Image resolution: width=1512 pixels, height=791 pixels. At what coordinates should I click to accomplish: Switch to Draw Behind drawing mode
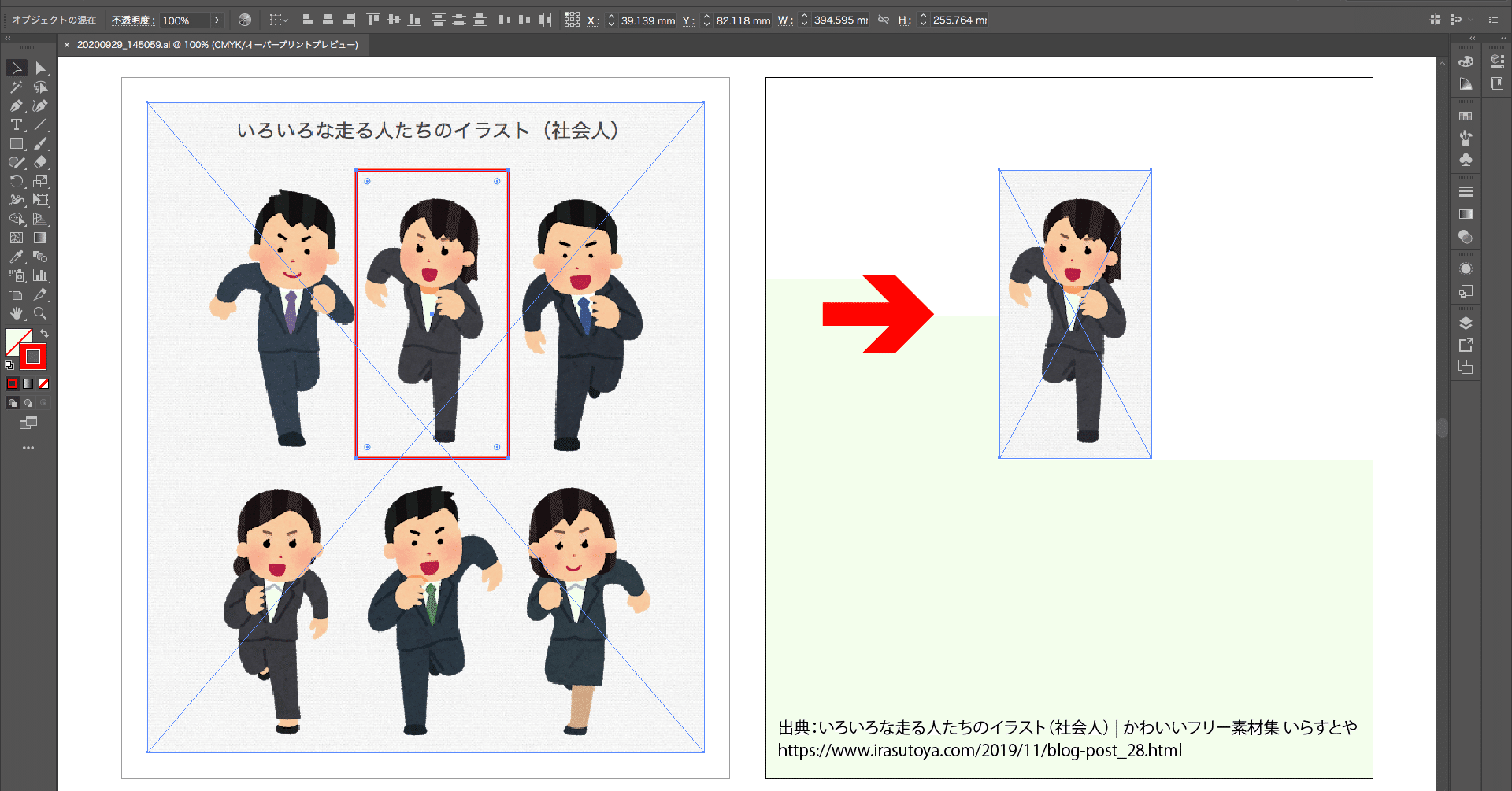click(x=28, y=402)
